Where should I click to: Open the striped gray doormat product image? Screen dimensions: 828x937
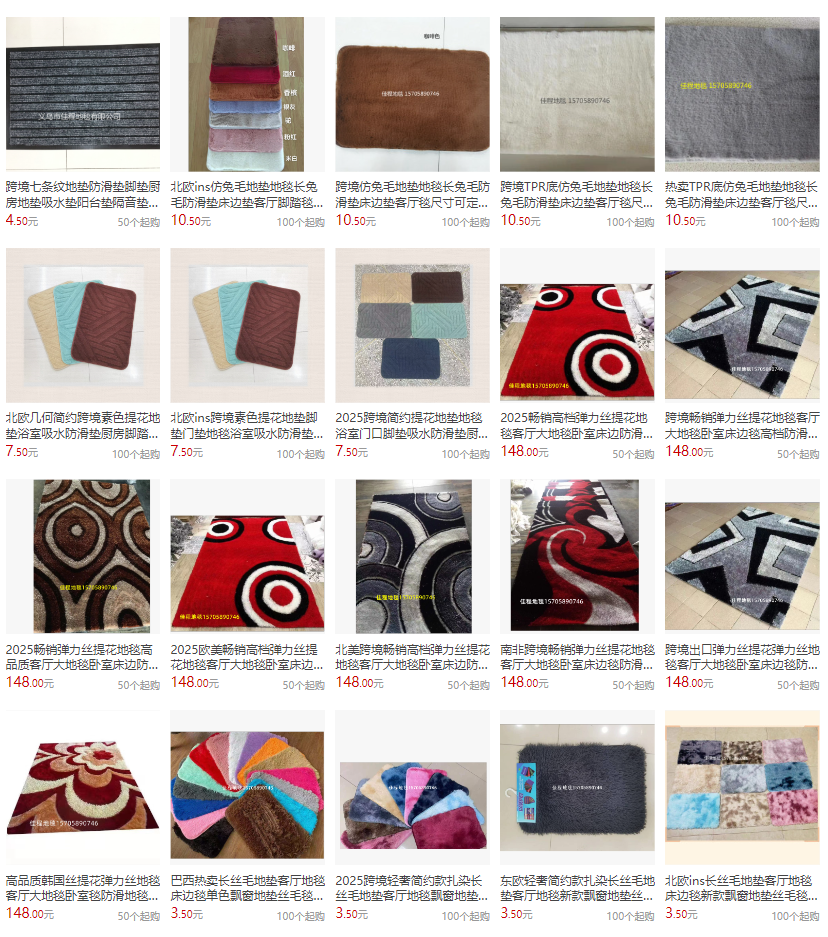point(83,94)
